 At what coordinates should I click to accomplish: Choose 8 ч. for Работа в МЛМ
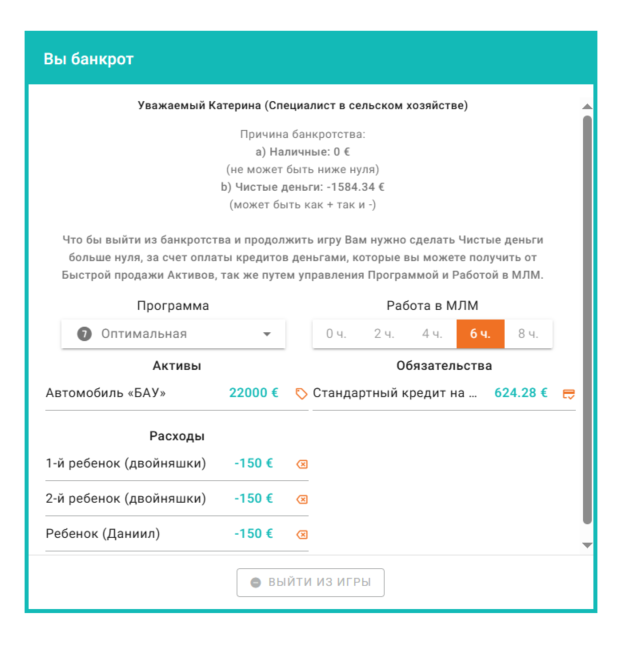tap(528, 334)
